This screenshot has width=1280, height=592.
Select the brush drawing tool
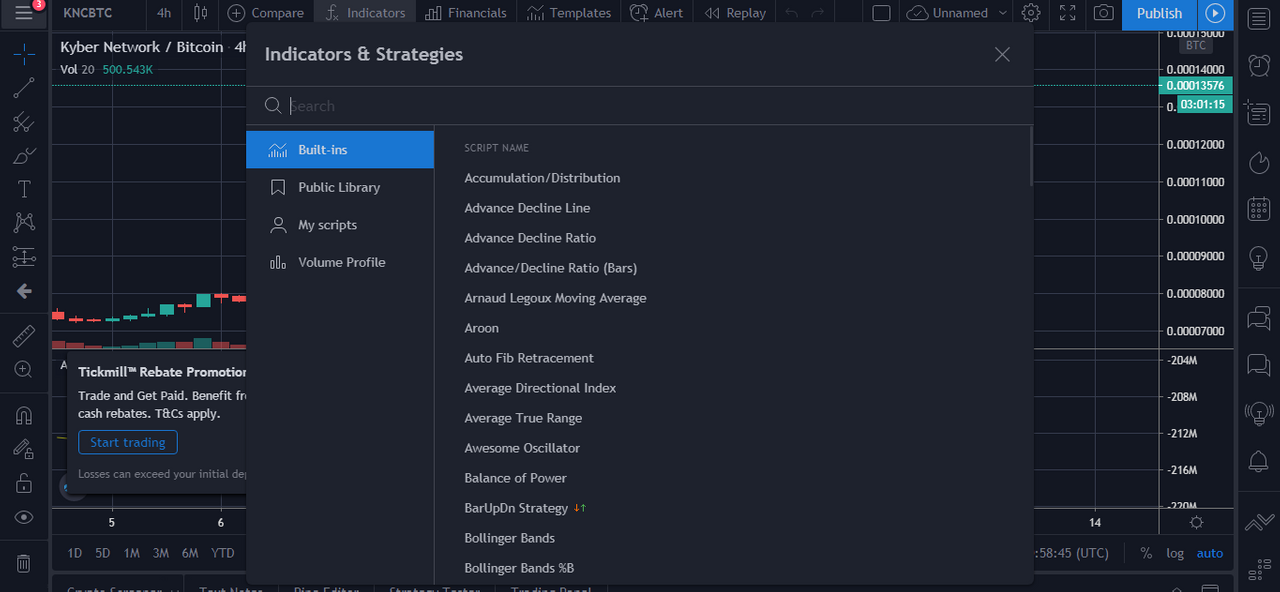pos(24,156)
